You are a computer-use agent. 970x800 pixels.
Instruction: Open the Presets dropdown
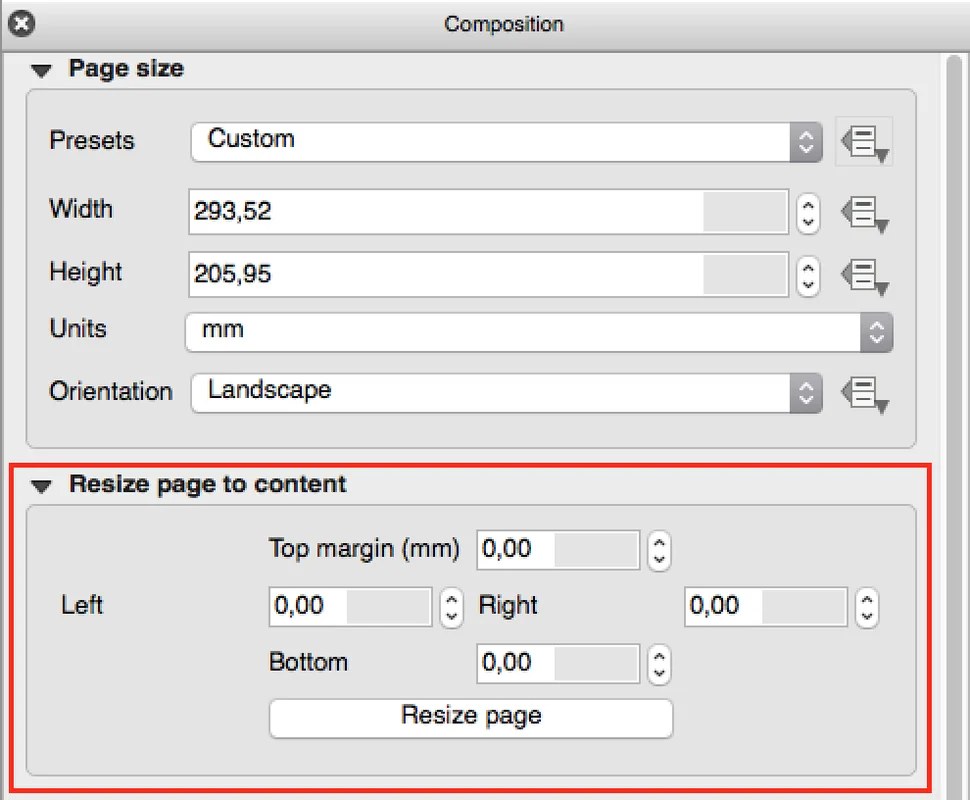(x=506, y=142)
